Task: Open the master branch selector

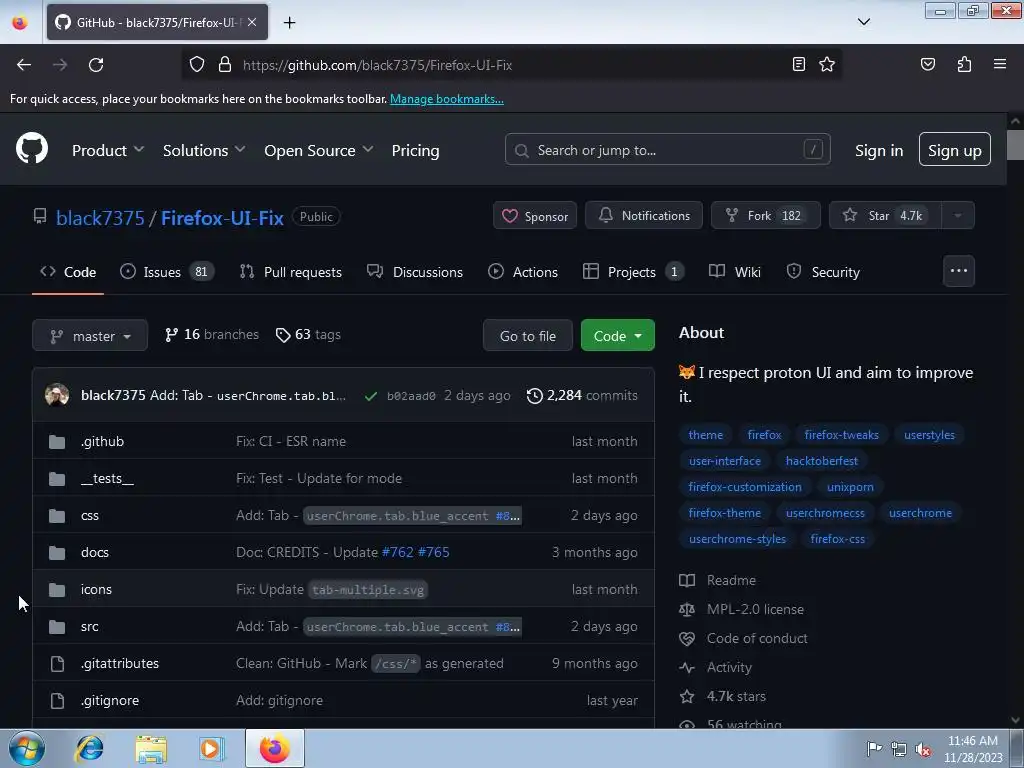Action: tap(90, 336)
